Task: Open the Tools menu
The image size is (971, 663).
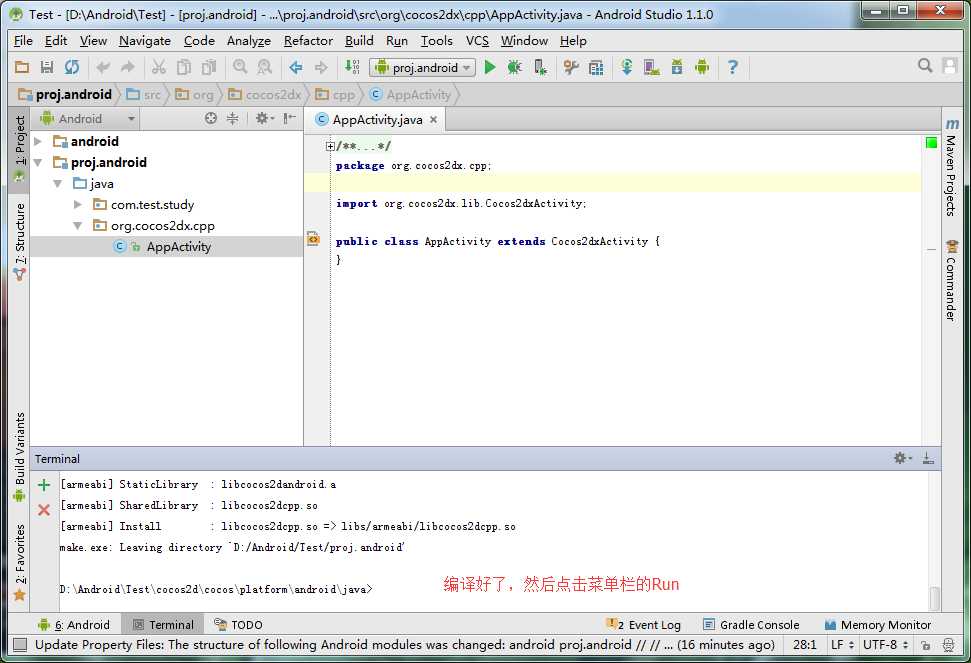Action: click(437, 41)
